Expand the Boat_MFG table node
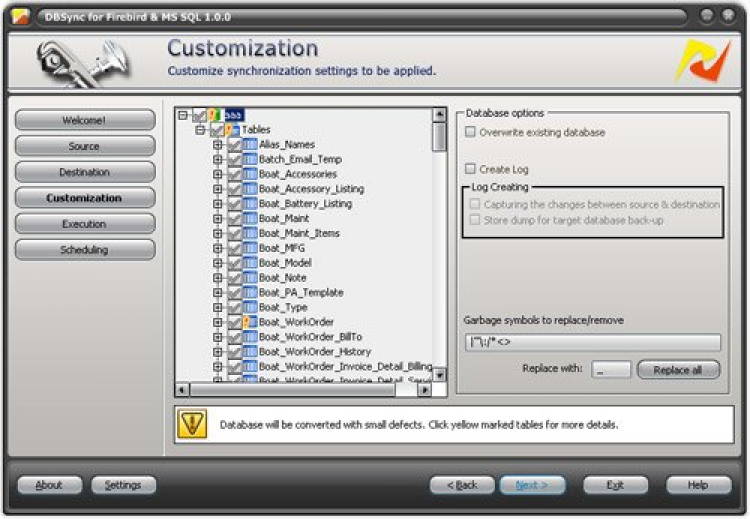The width and height of the screenshot is (750, 519). point(218,248)
